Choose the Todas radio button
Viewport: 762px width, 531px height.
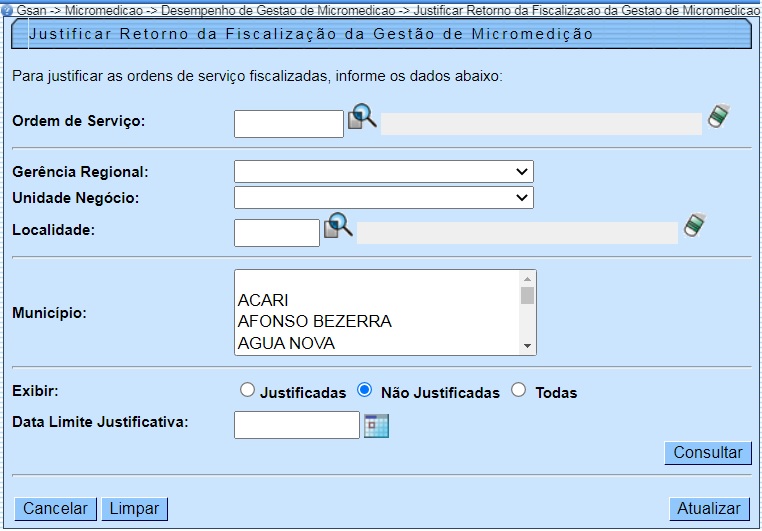[518, 391]
